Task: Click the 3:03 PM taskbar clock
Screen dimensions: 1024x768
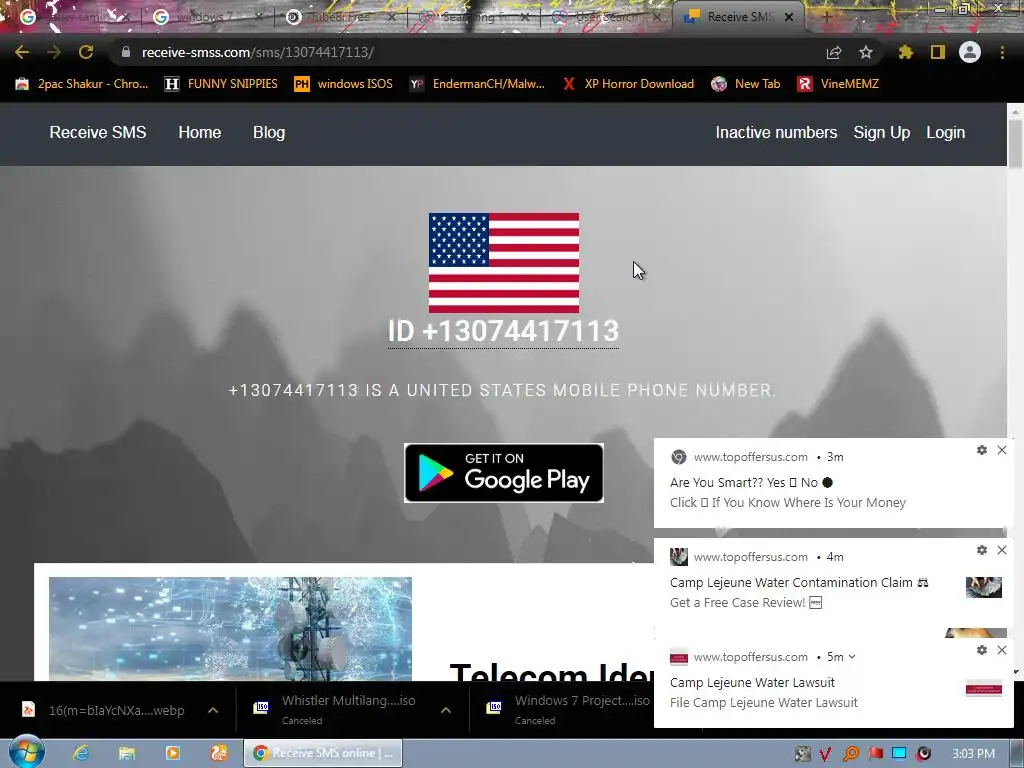Action: pos(973,754)
